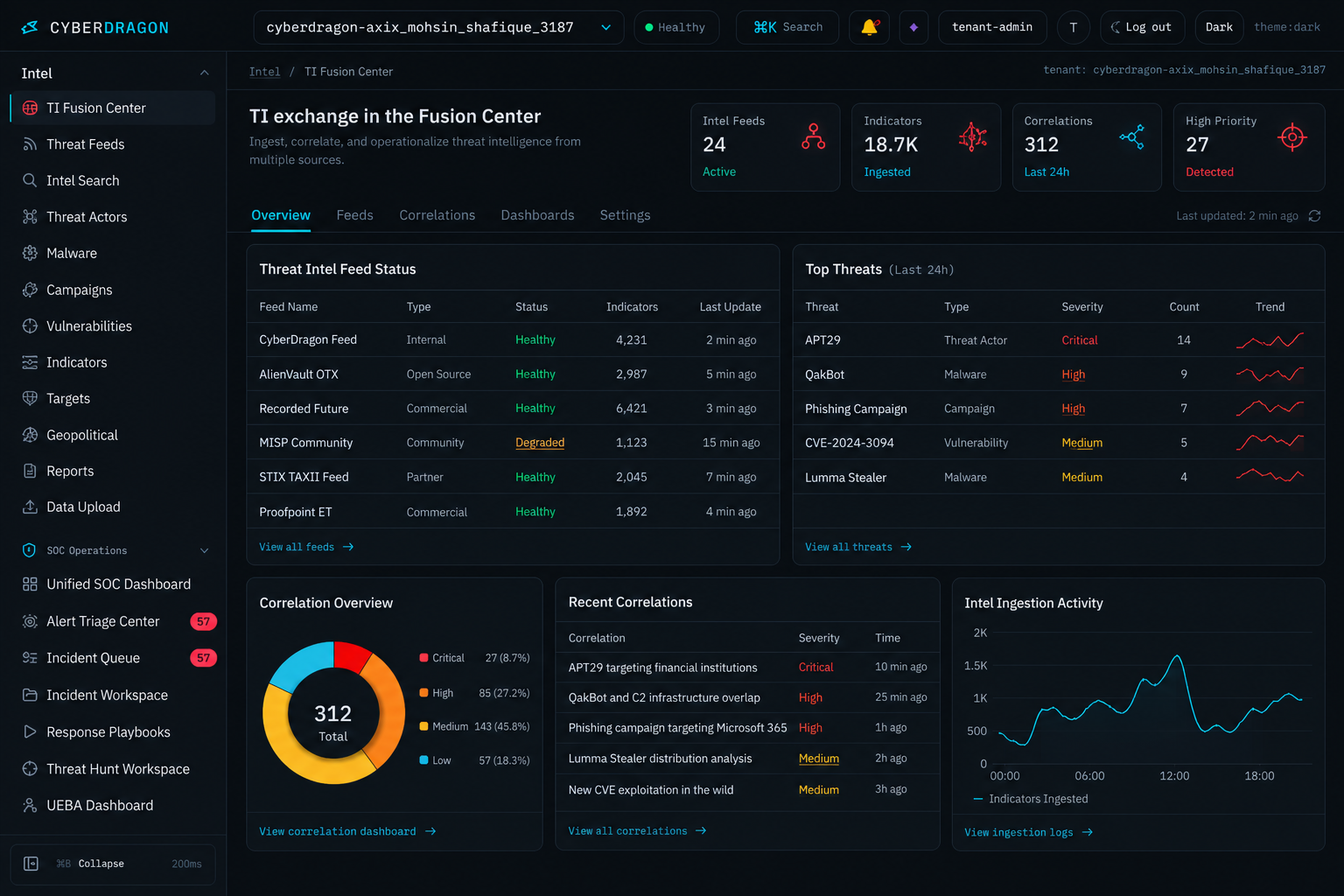Open View all correlations link
Viewport: 1344px width, 896px height.
[637, 831]
